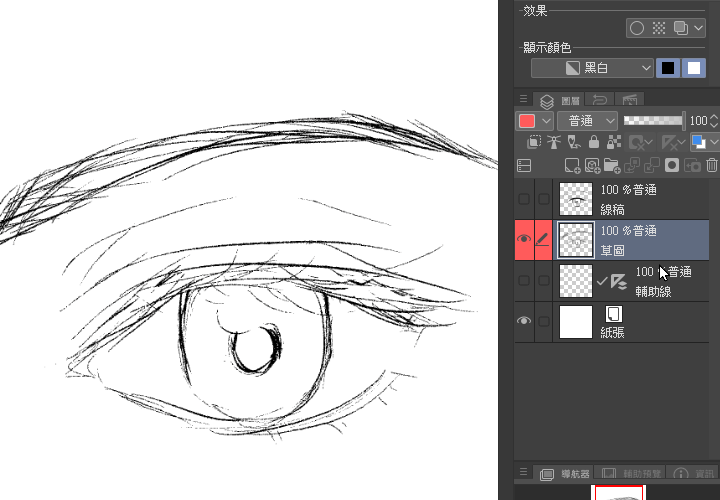Click the 輔助線 layer ruler icon
The image size is (720, 500).
point(619,281)
